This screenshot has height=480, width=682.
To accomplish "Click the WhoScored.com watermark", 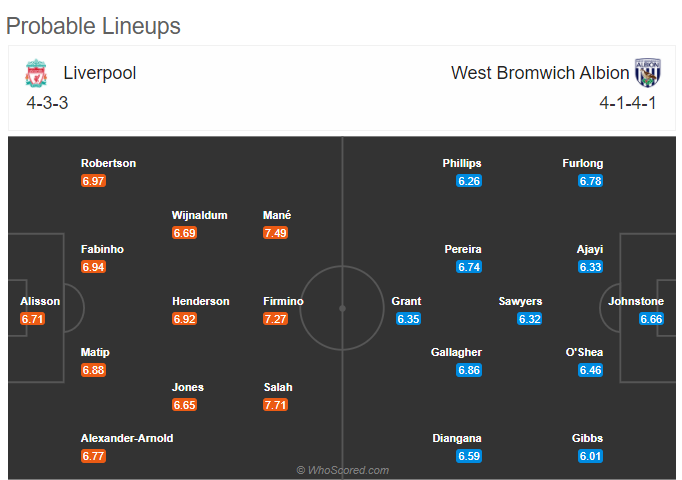I will pos(343,470).
